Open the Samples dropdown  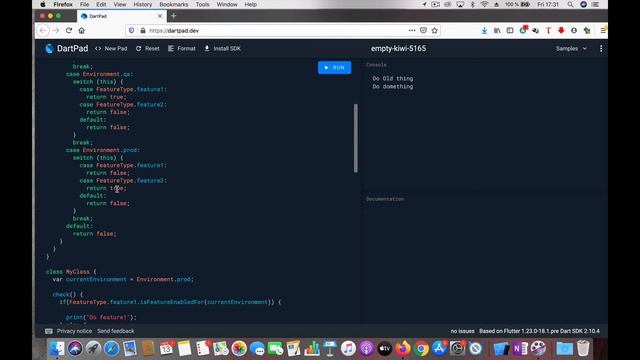(571, 49)
